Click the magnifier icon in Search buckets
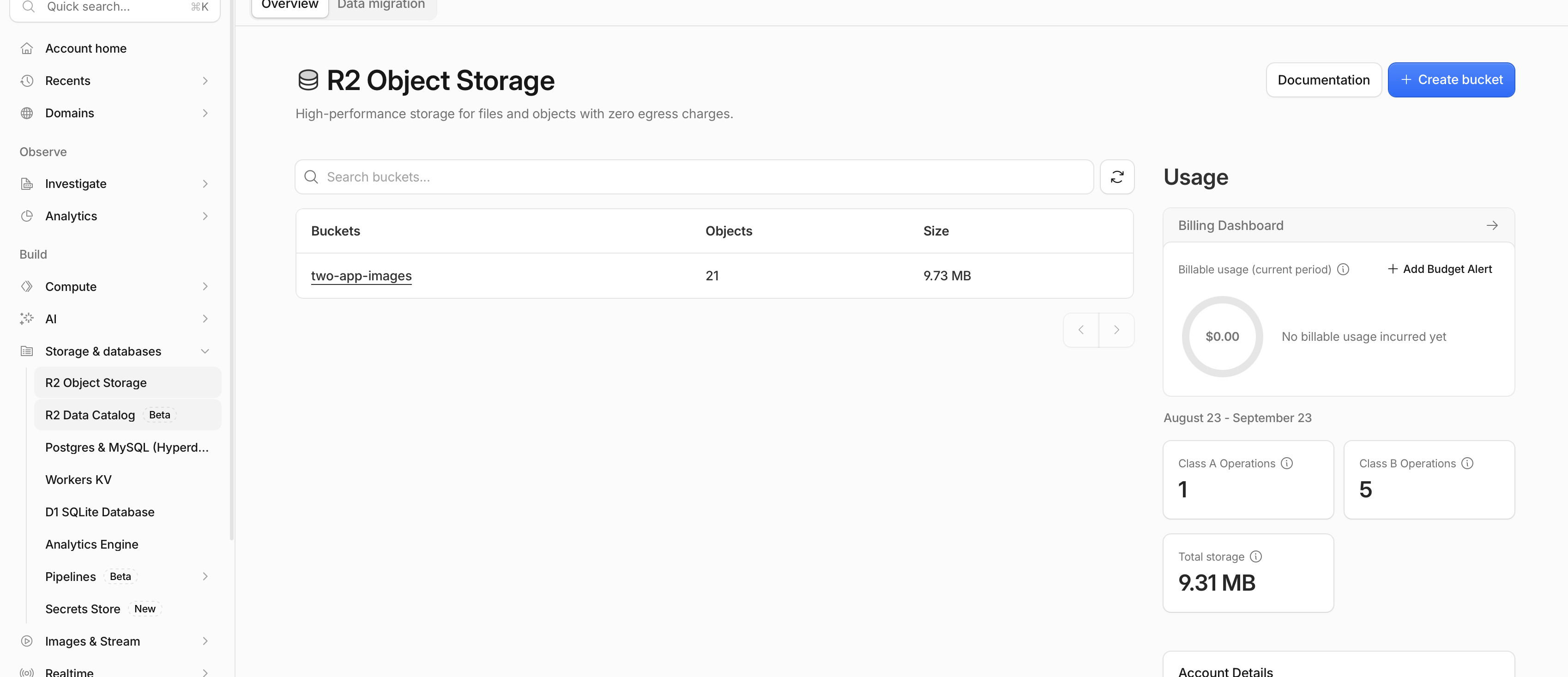Screen dimensions: 1568x677 tap(311, 177)
